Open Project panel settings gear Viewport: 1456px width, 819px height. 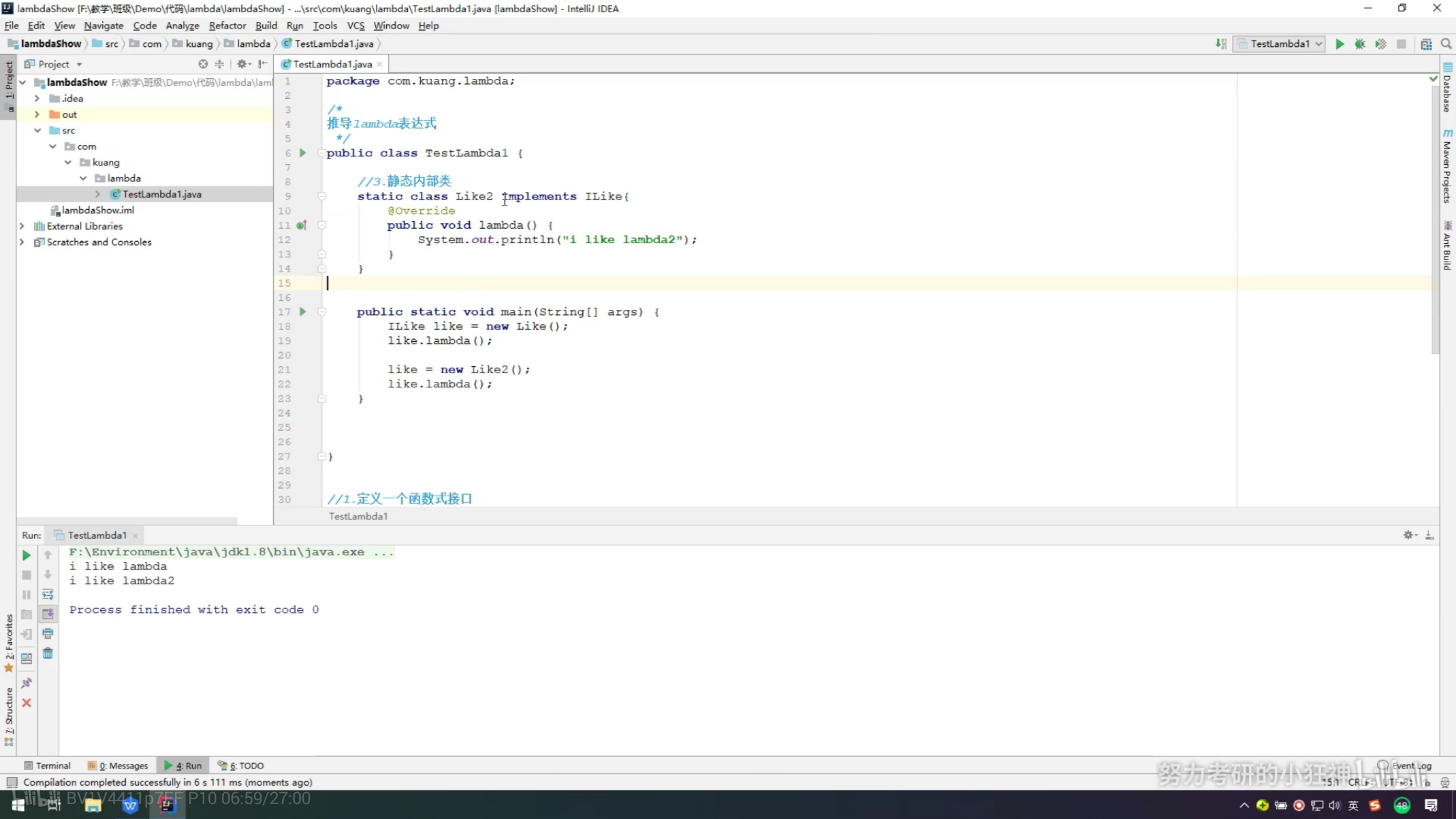[x=243, y=64]
